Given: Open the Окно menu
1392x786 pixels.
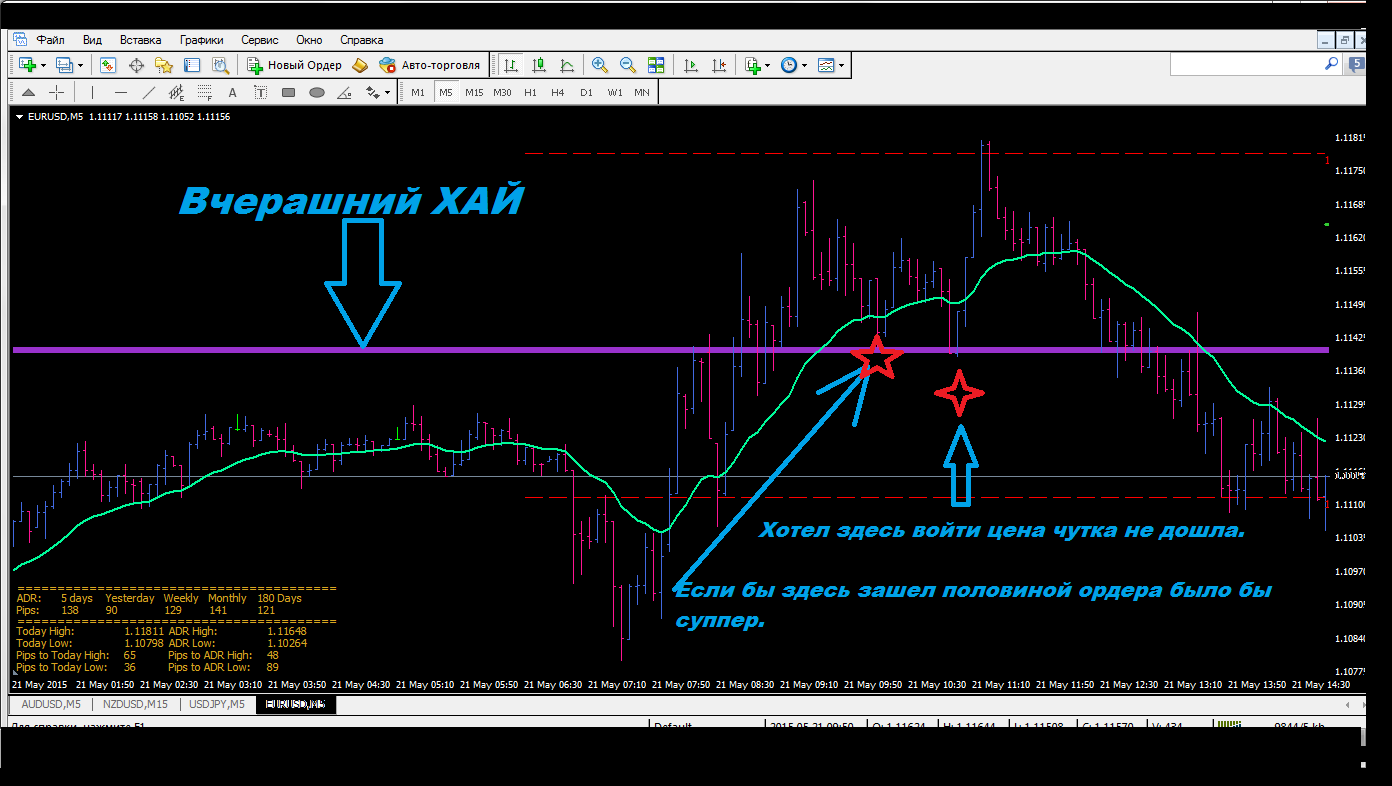Looking at the screenshot, I should tap(309, 40).
